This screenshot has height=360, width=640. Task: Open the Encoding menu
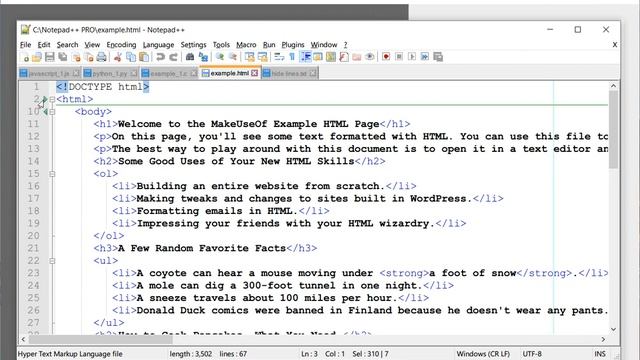point(121,45)
